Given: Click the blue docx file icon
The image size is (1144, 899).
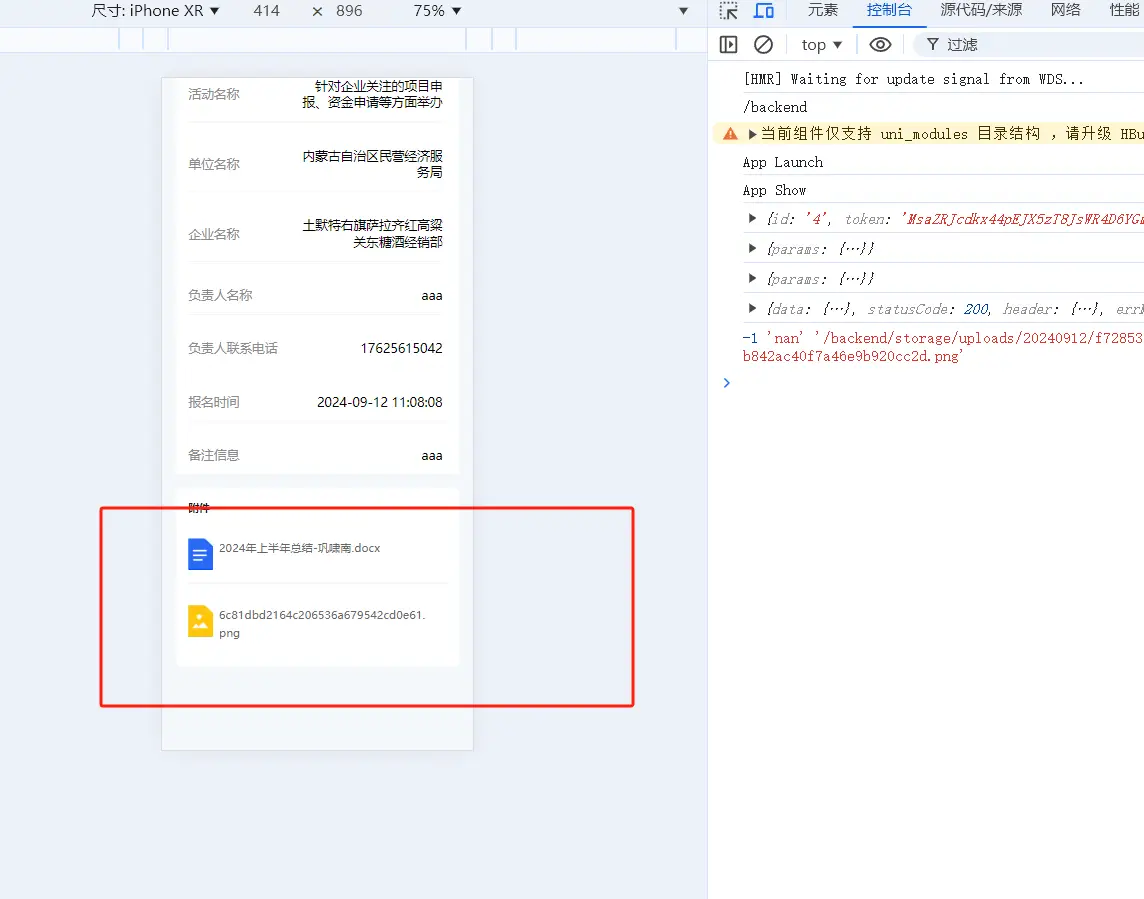Looking at the screenshot, I should (x=201, y=554).
